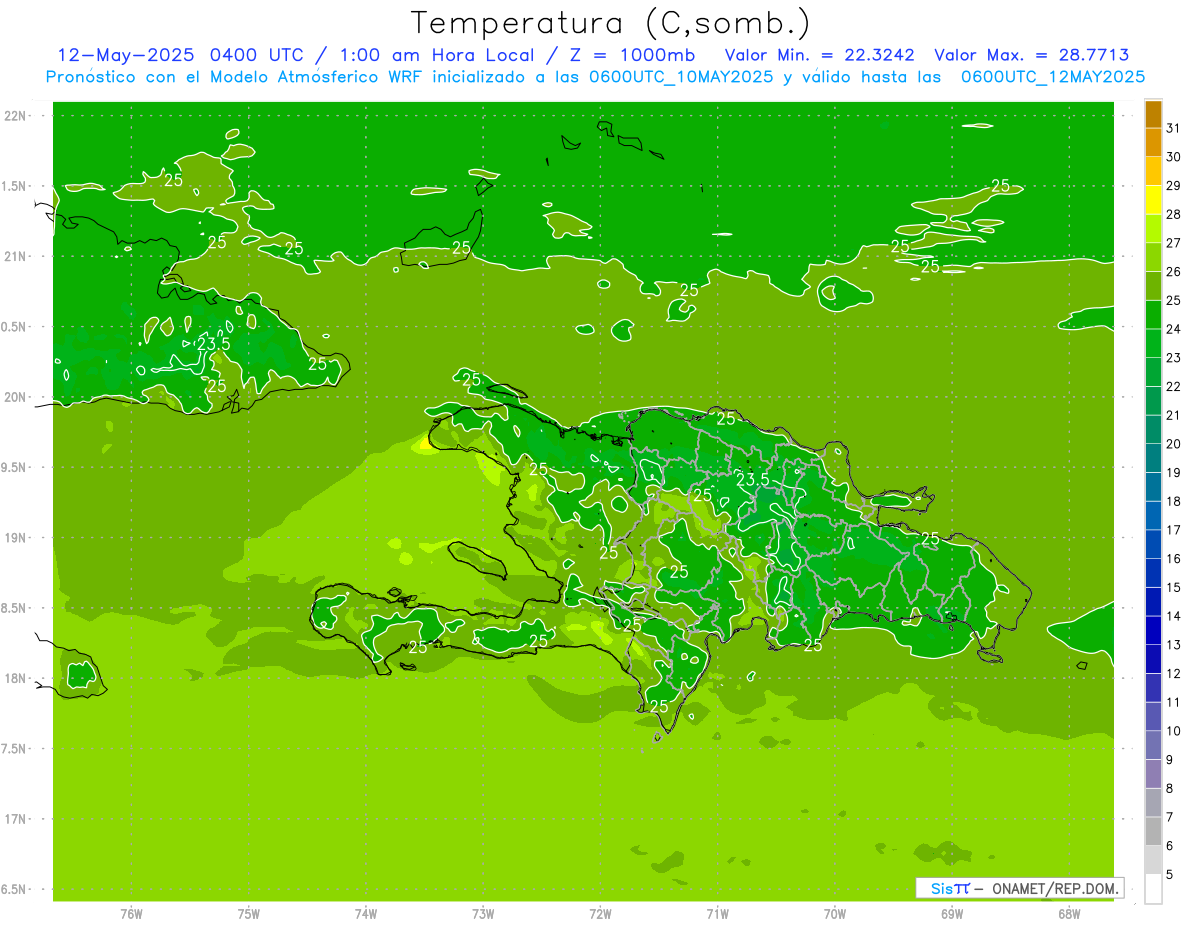Image resolution: width=1200 pixels, height=927 pixels.
Task: Click the '21N' latitude axis label
Action: [x=16, y=257]
